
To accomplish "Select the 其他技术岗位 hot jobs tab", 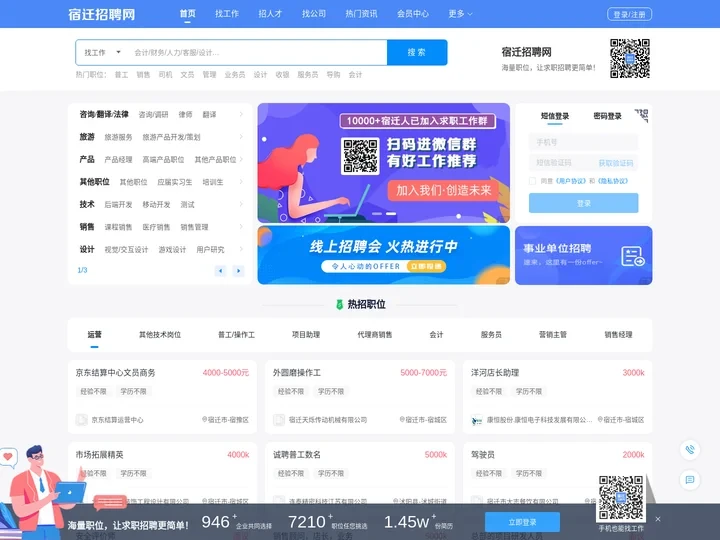I will click(x=160, y=335).
